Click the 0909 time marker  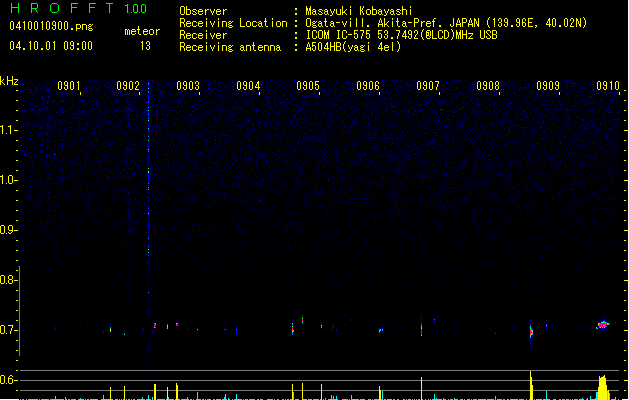548,86
